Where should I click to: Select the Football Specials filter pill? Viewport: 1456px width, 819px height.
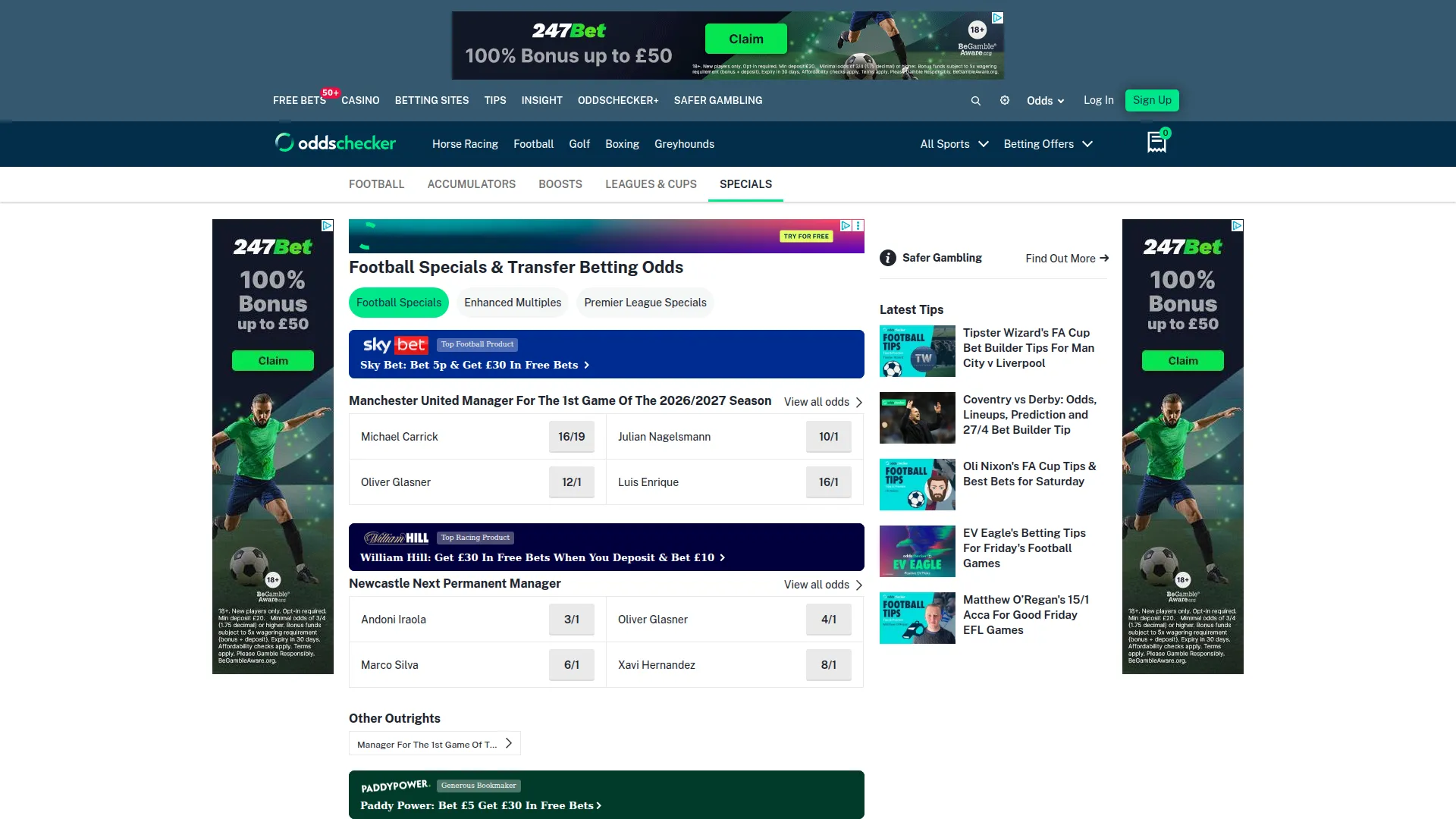(x=399, y=303)
